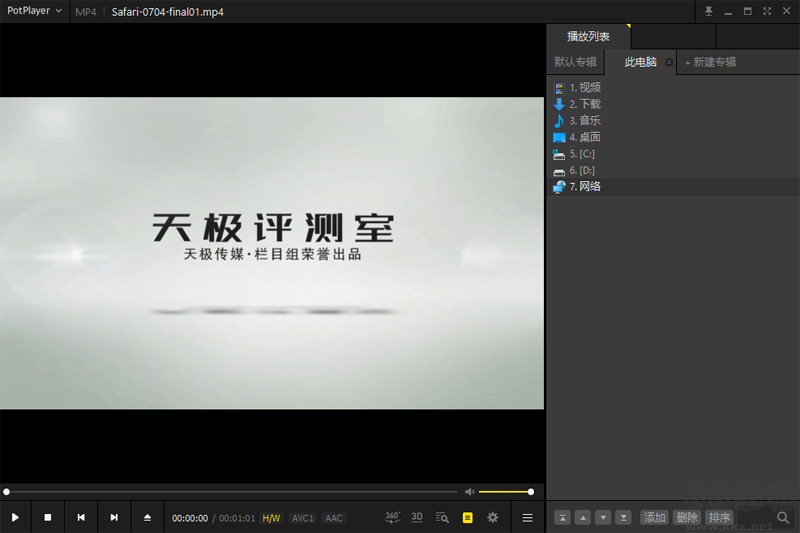Move playlist item down
The height and width of the screenshot is (533, 800).
tap(603, 518)
